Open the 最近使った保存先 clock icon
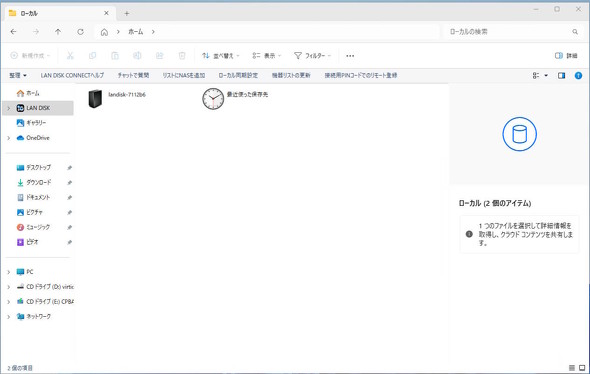Image resolution: width=590 pixels, height=374 pixels. coord(213,99)
